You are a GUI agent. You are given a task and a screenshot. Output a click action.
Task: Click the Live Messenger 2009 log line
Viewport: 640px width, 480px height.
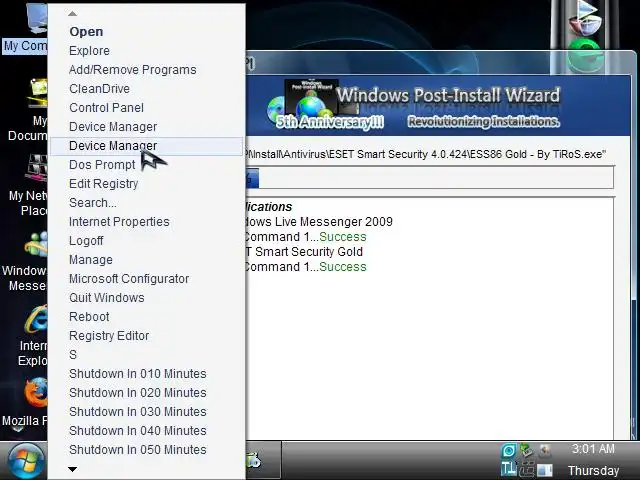[319, 222]
